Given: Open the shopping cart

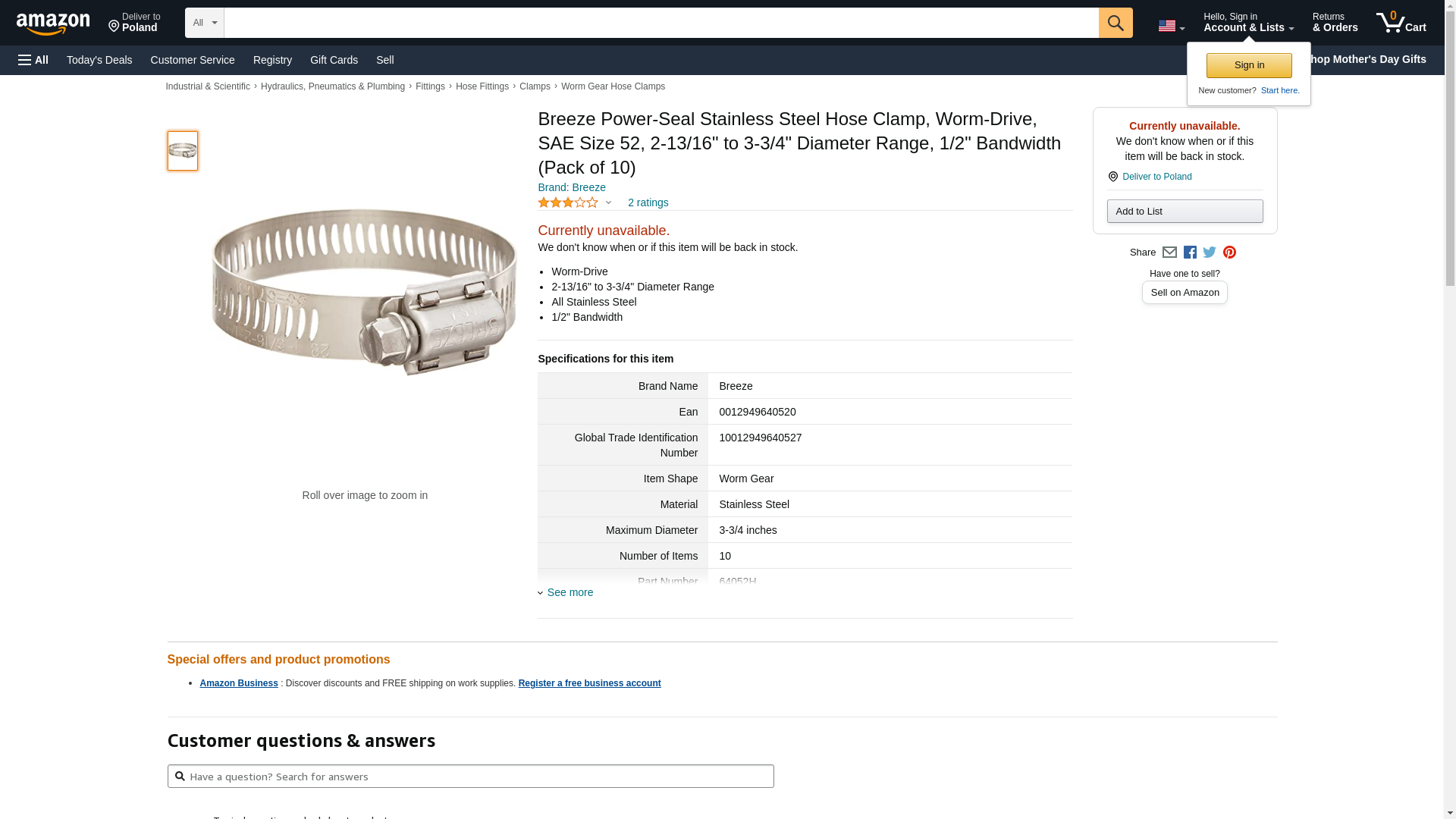Looking at the screenshot, I should [1401, 23].
